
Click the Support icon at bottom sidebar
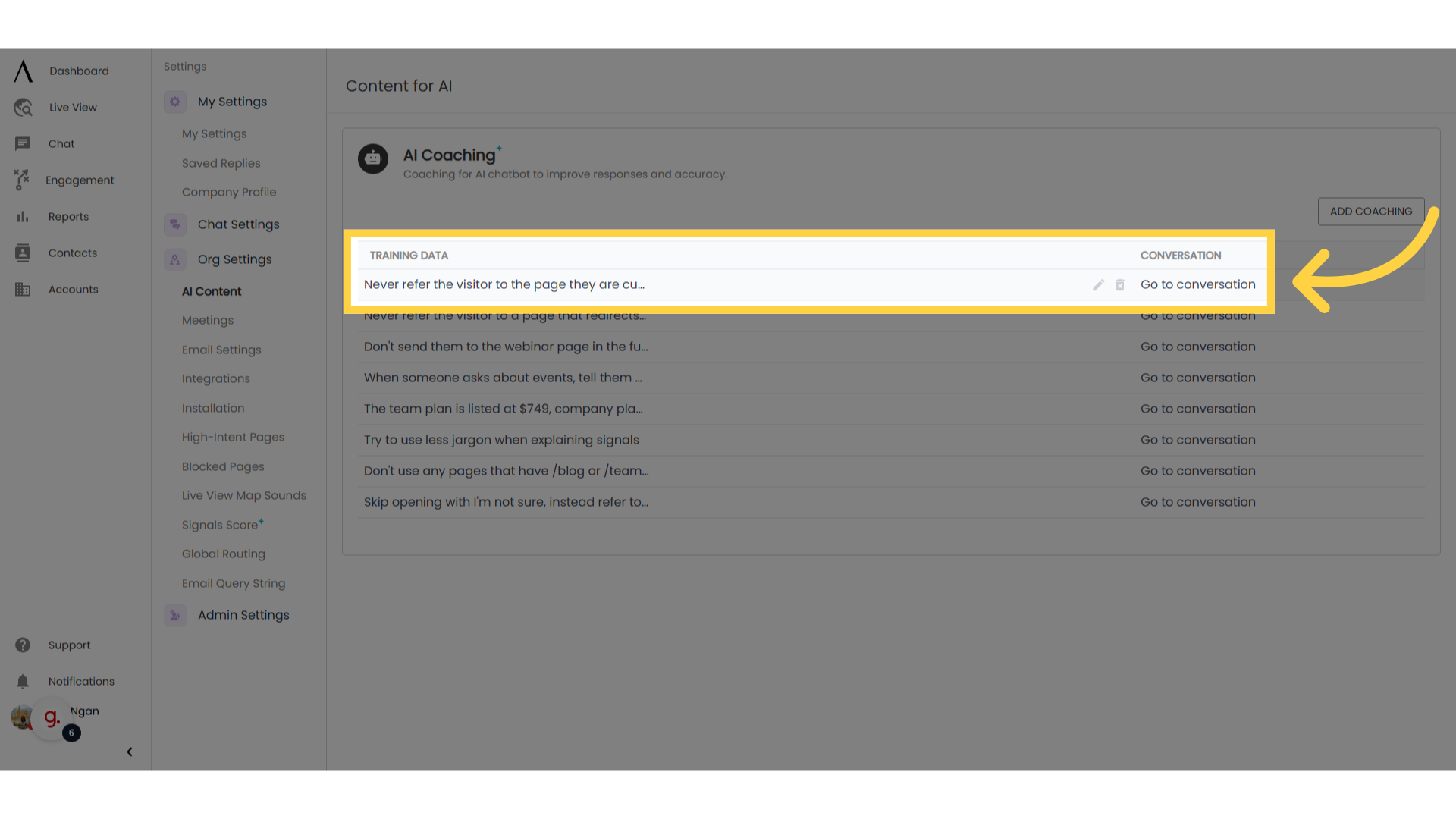pyautogui.click(x=21, y=645)
